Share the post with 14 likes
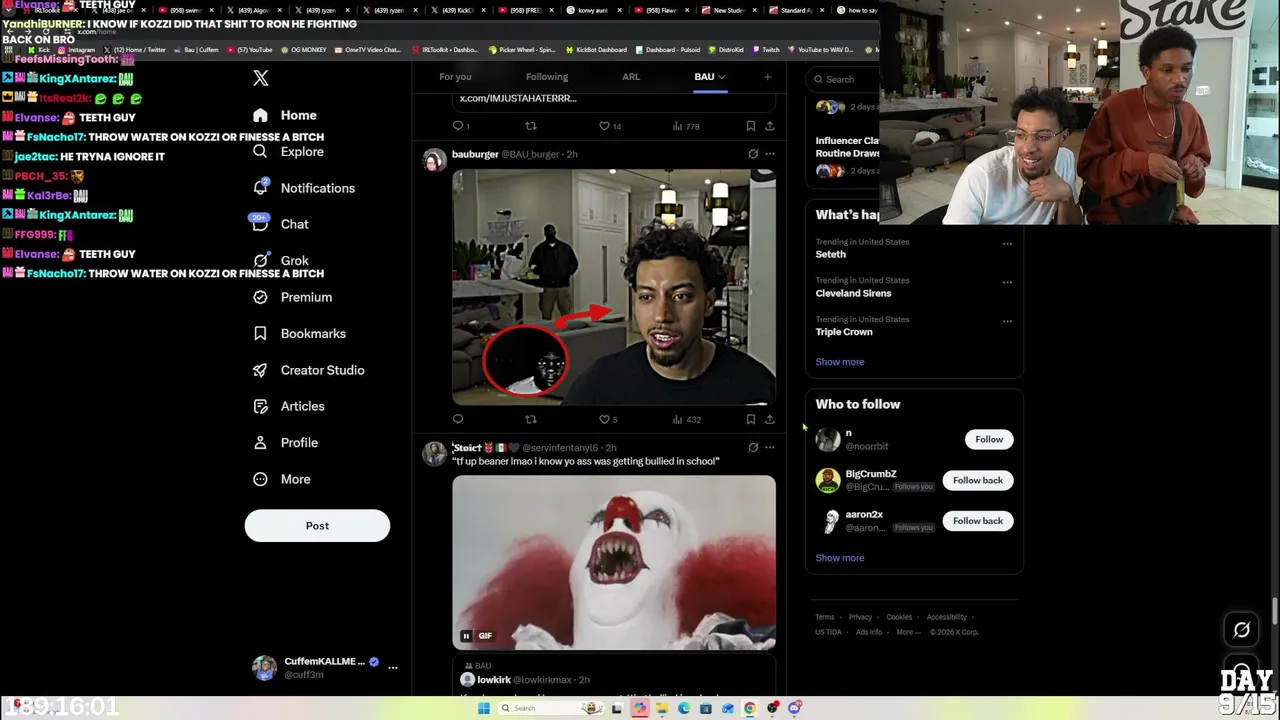Screen dimensions: 1280x720 coord(769,126)
